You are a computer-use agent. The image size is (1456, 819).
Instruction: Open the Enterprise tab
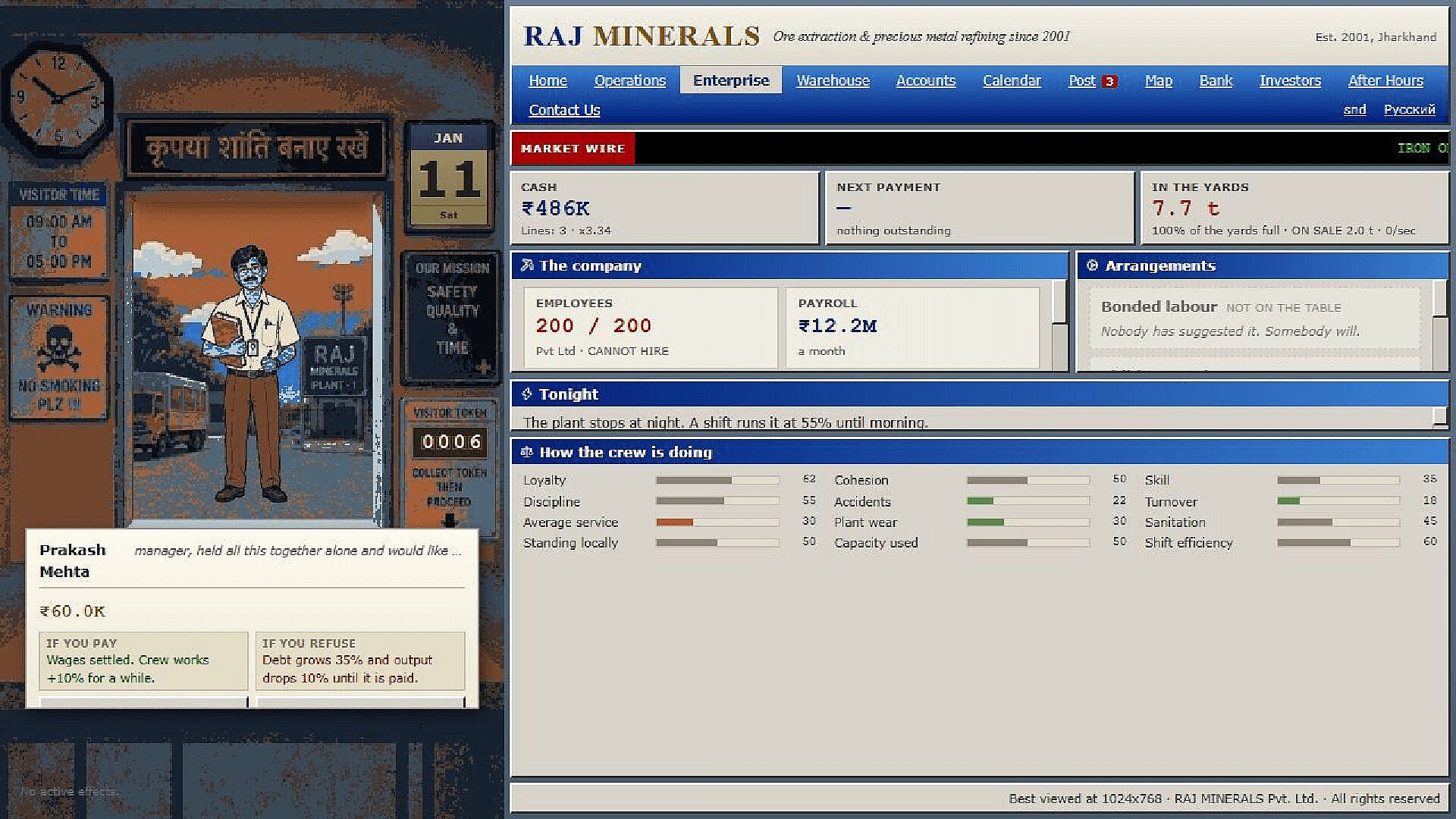pos(731,80)
